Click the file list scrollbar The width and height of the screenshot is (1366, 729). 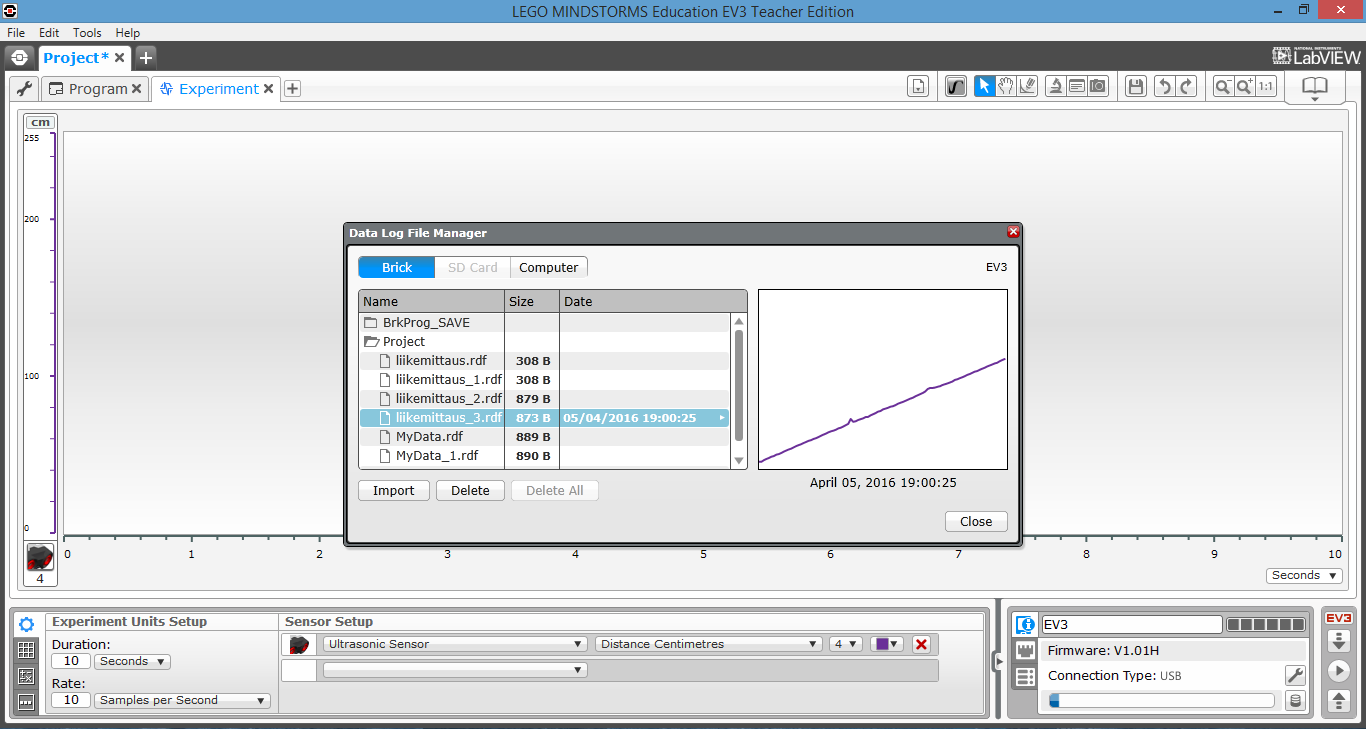739,385
